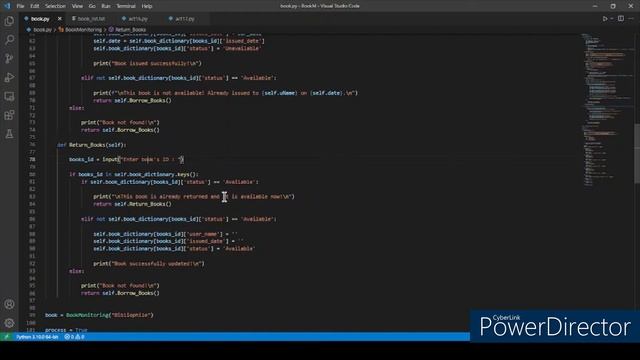This screenshot has height=360, width=640.
Task: Click line number 78 in the gutter
Action: (32, 160)
